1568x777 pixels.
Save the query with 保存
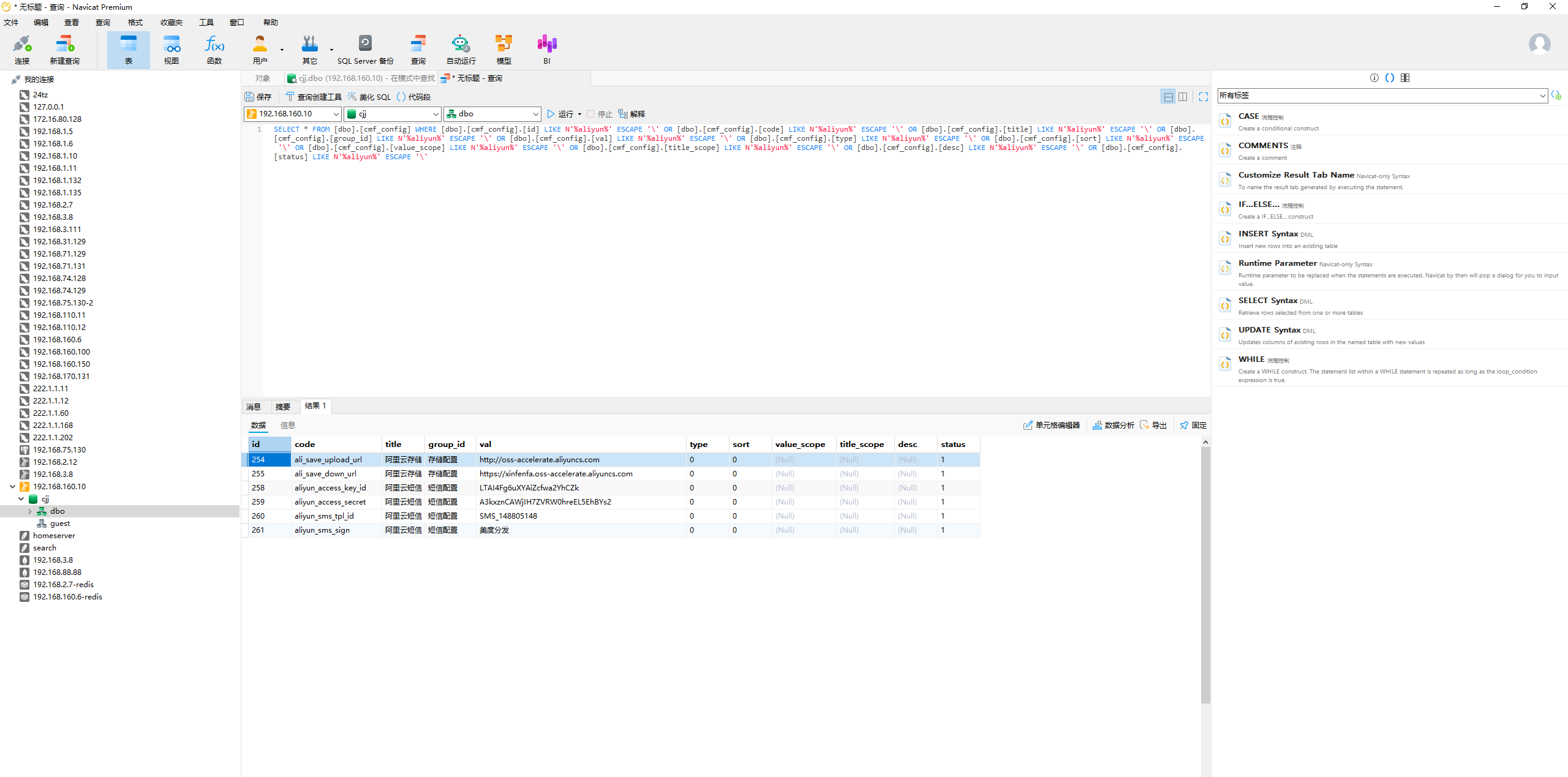pyautogui.click(x=258, y=97)
